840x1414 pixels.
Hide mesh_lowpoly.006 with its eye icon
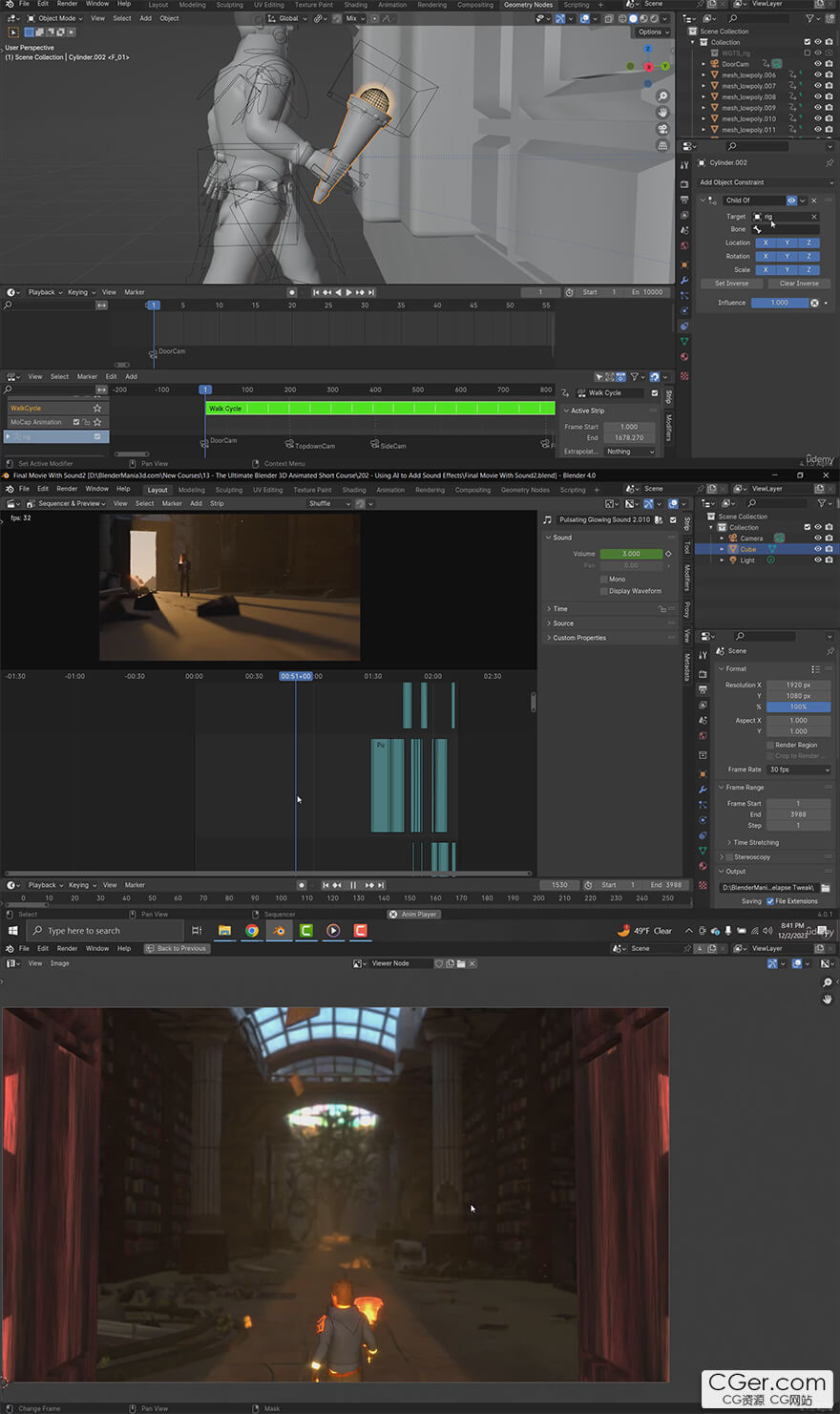(817, 74)
